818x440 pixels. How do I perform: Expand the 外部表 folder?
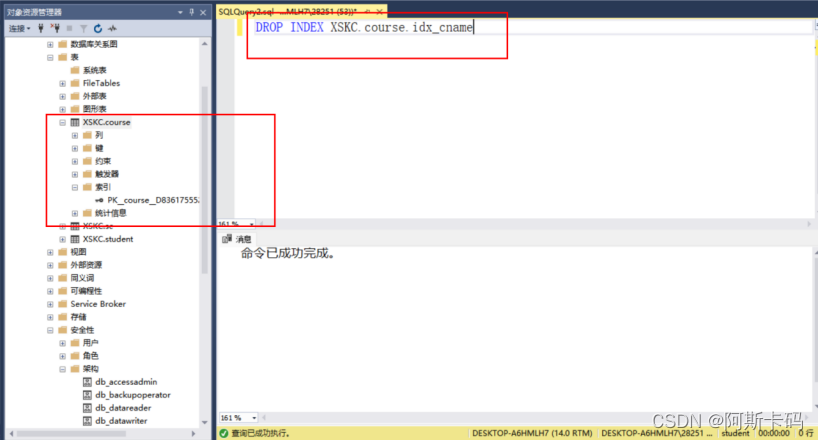[x=63, y=96]
